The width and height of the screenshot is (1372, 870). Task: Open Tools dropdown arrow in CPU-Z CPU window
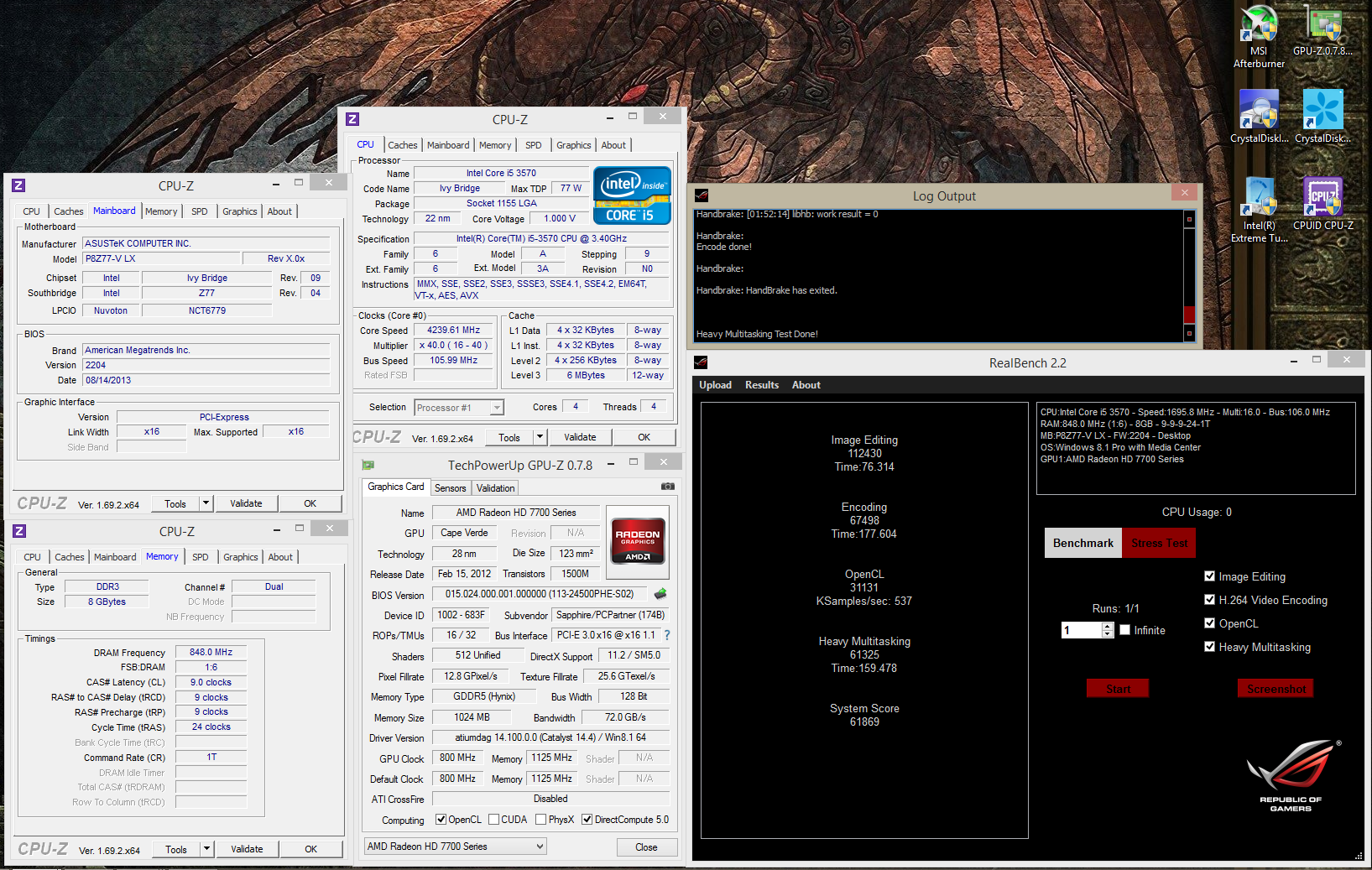pos(540,437)
